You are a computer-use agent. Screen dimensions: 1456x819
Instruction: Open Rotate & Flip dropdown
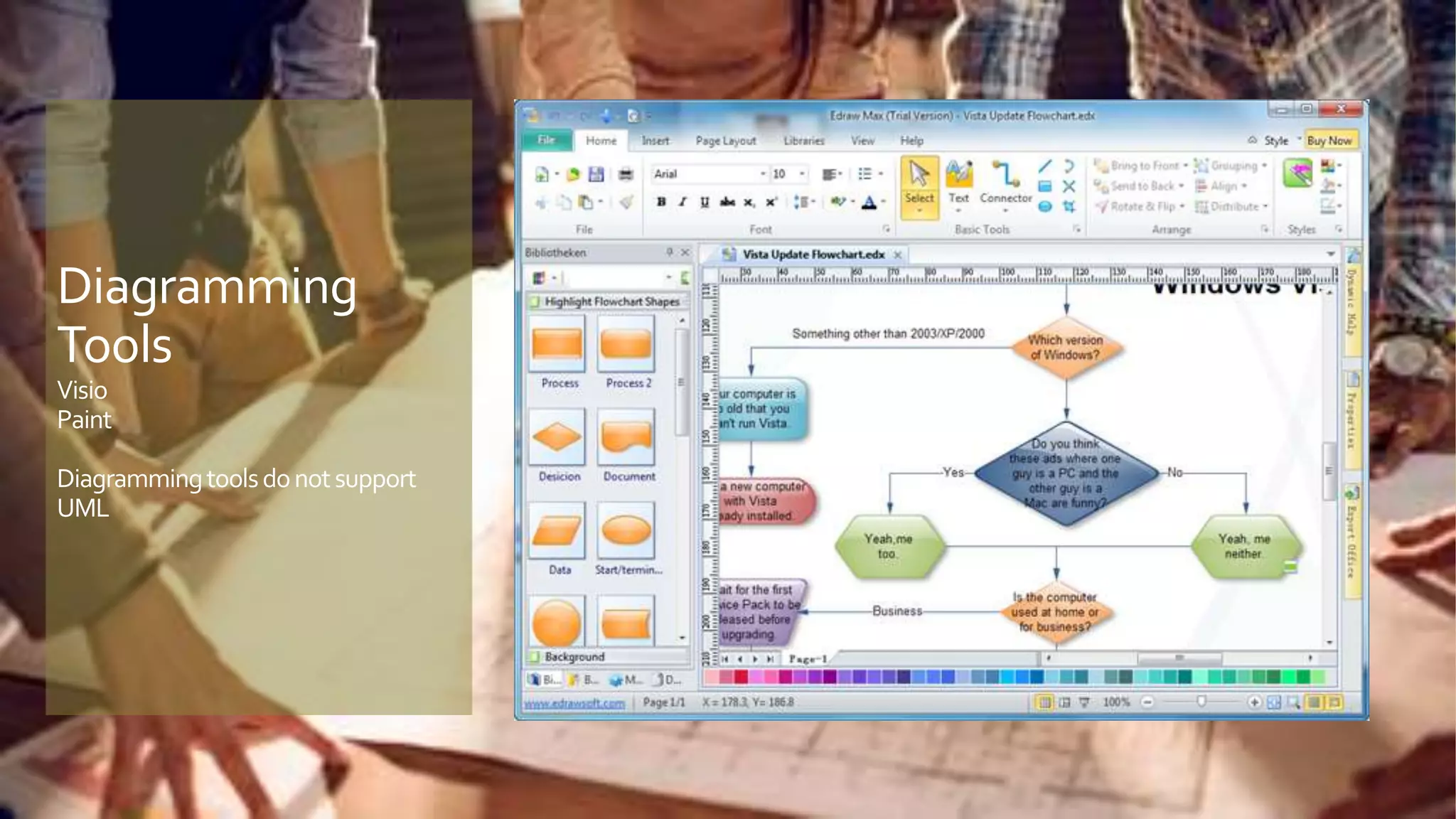pyautogui.click(x=1182, y=207)
